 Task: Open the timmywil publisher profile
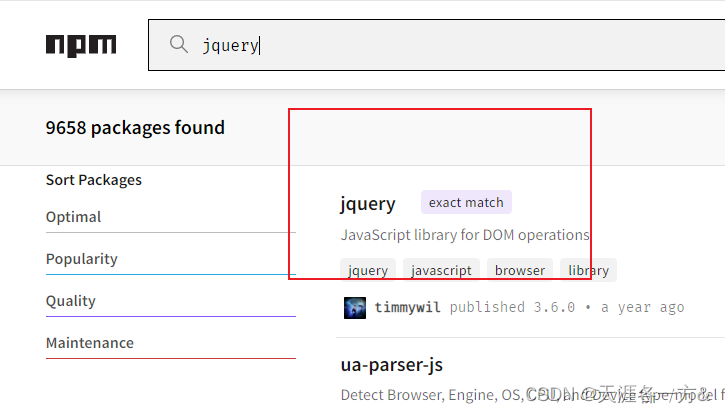(x=408, y=307)
